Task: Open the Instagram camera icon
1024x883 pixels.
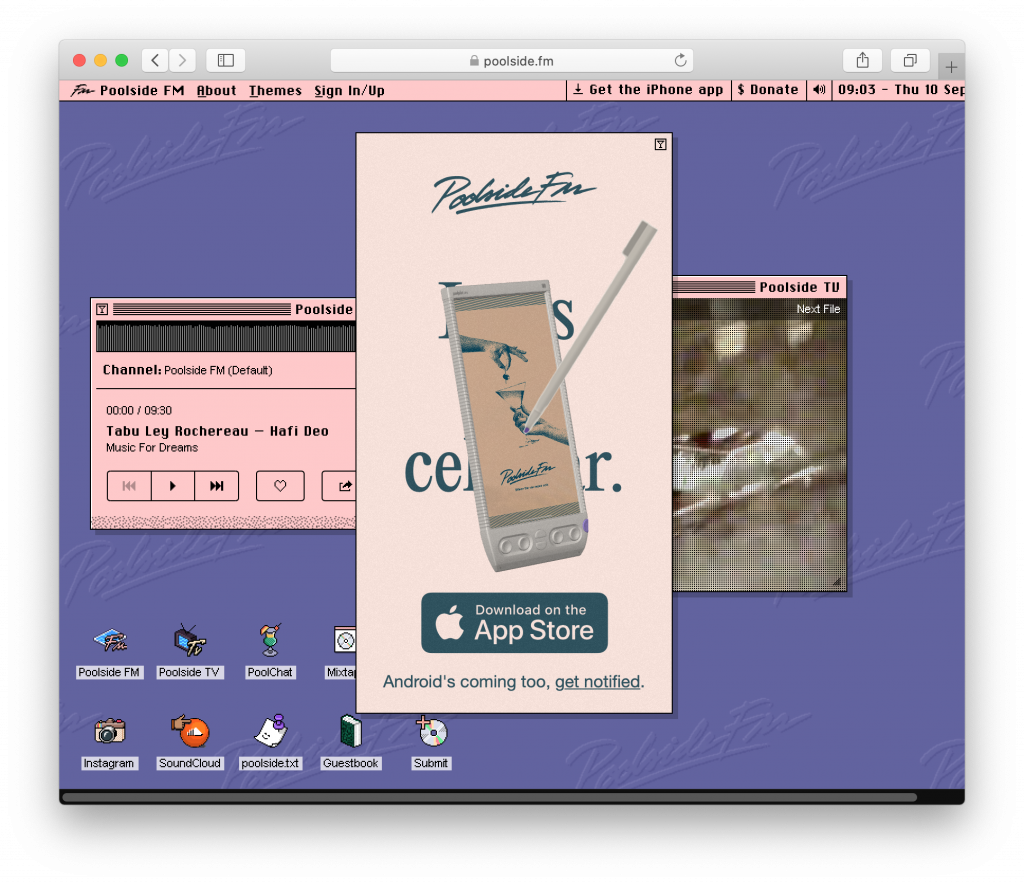Action: pos(108,743)
